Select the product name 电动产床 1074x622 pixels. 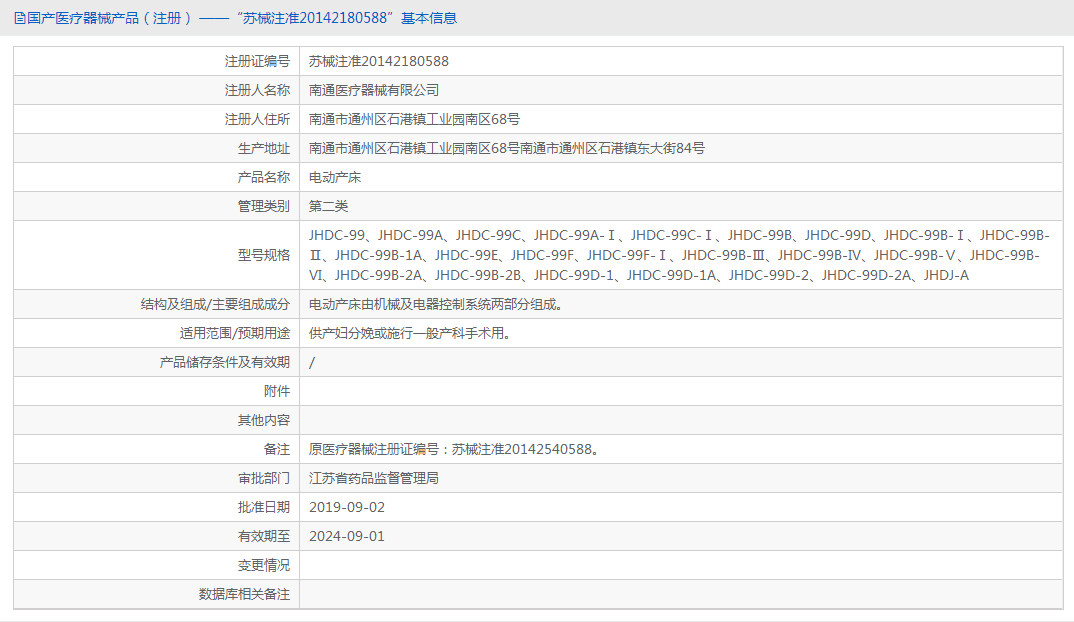(x=335, y=177)
